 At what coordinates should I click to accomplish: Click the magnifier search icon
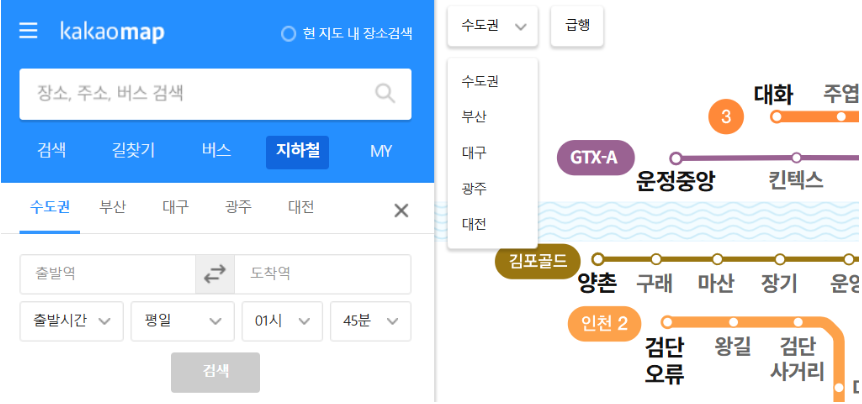tap(385, 93)
